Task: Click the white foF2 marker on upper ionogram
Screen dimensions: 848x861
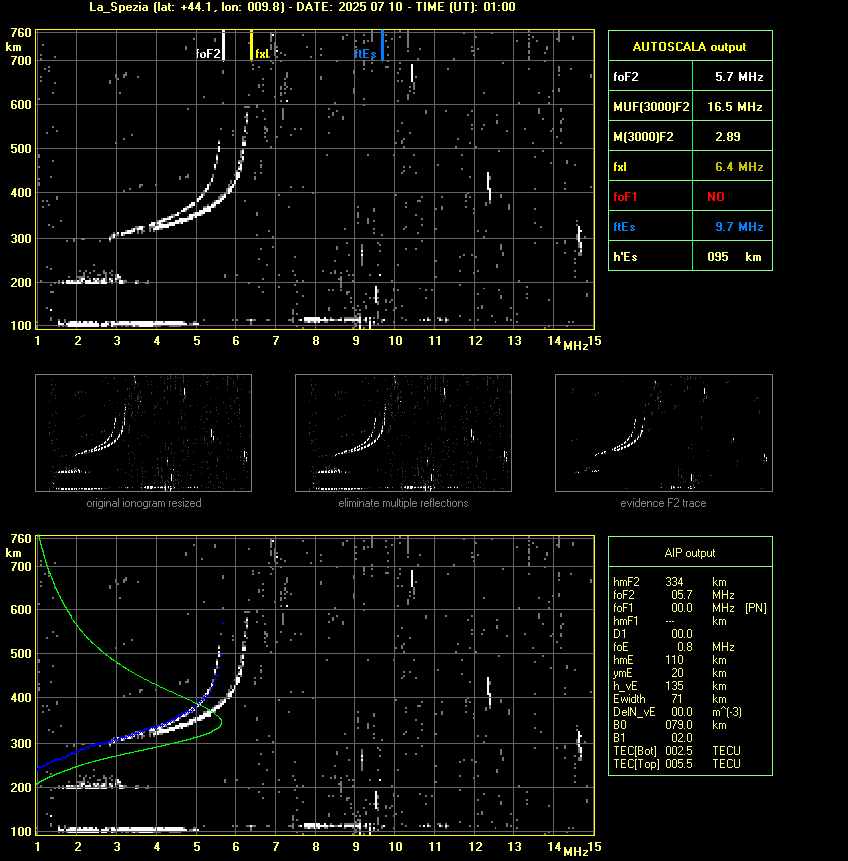Action: pos(223,45)
